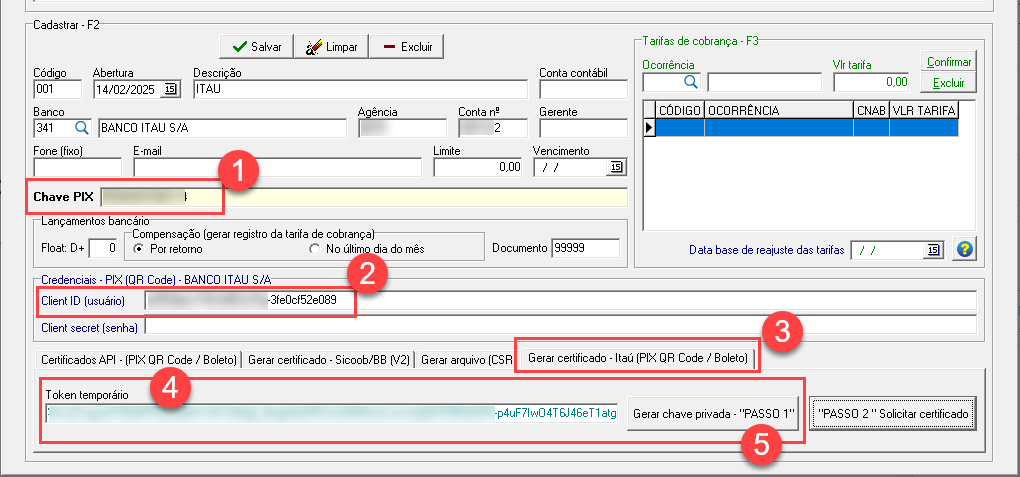This screenshot has height=477, width=1020.
Task: Select the highlighted blue row in tariffs grid
Action: 807,128
